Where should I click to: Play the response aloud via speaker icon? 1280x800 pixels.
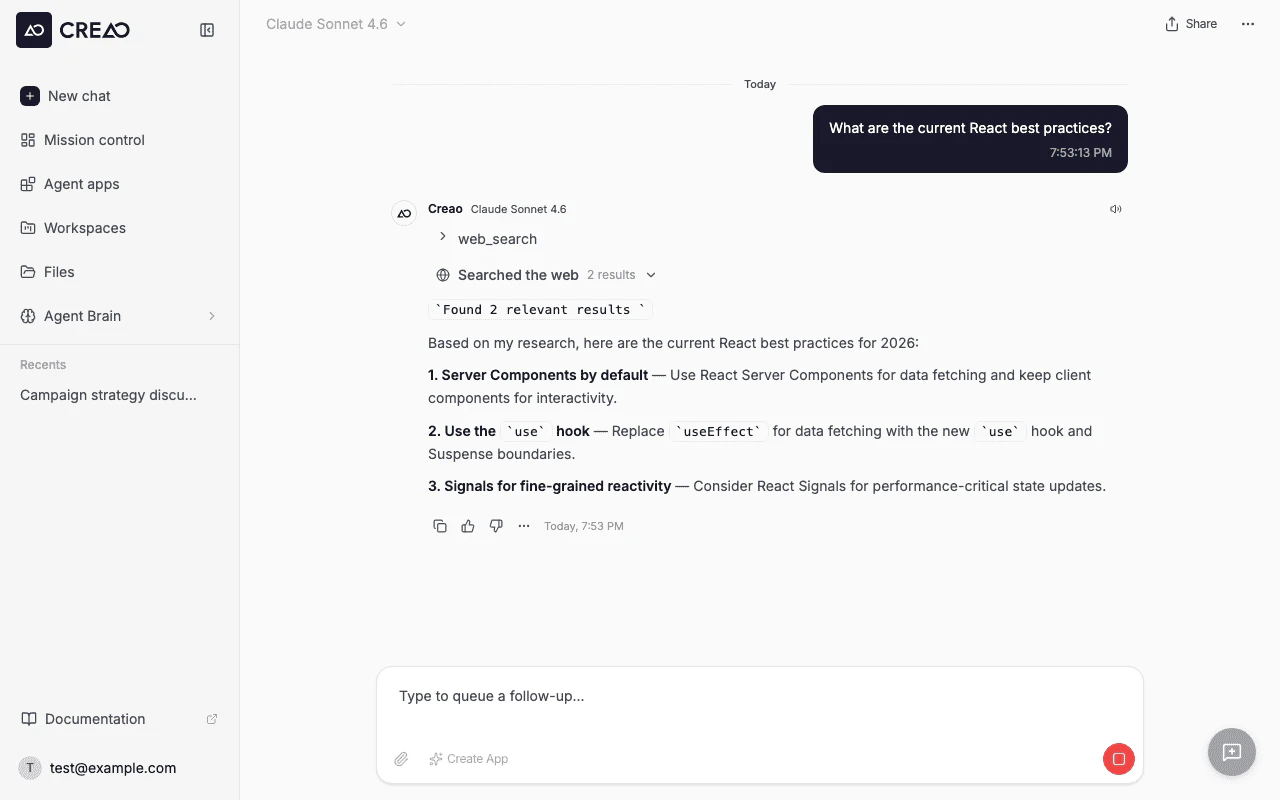click(1115, 208)
